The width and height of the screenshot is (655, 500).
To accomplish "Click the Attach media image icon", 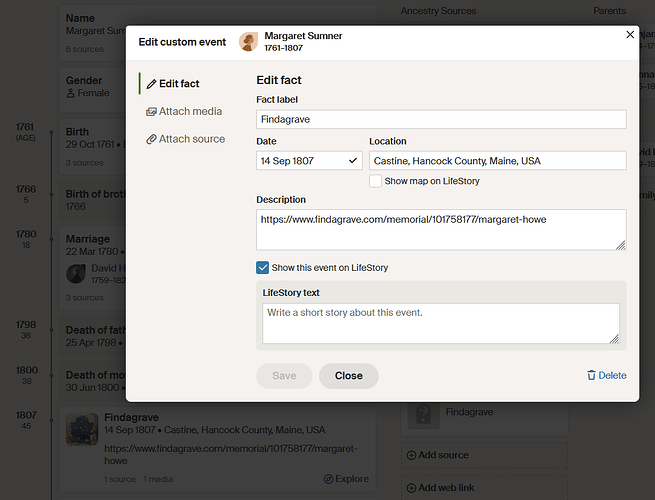I will (x=151, y=112).
